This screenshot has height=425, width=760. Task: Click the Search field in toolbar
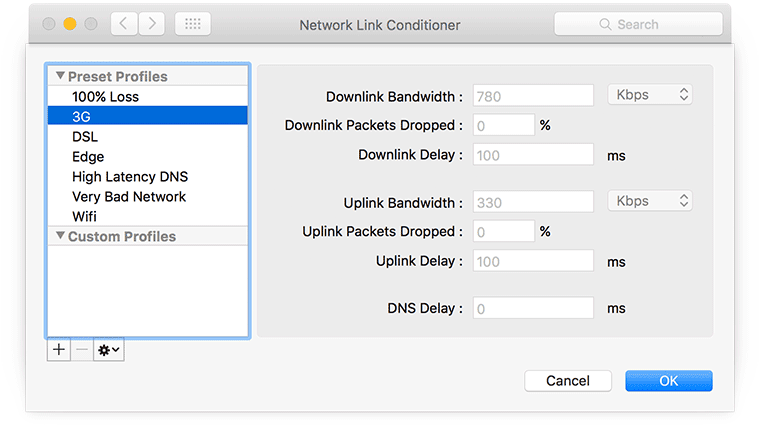click(x=638, y=24)
